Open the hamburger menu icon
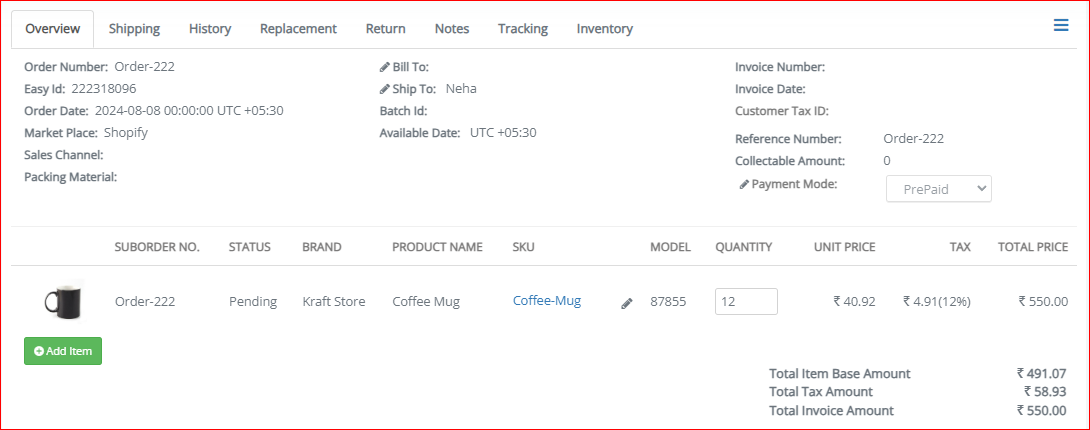 click(x=1061, y=26)
